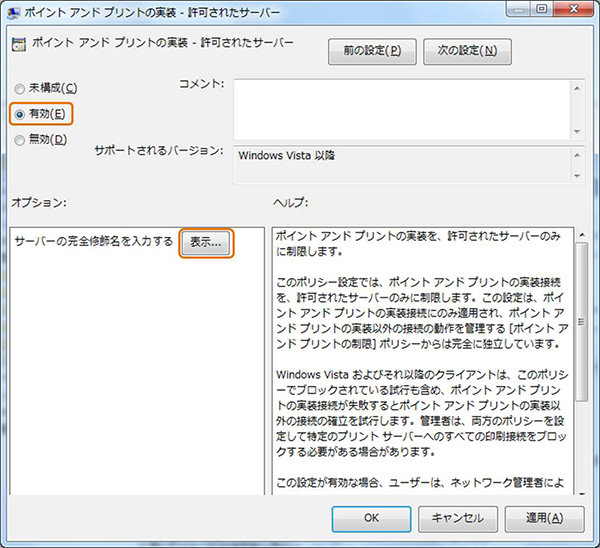The height and width of the screenshot is (548, 600).
Task: Select the 未構成(C) radio button
Action: coord(20,88)
